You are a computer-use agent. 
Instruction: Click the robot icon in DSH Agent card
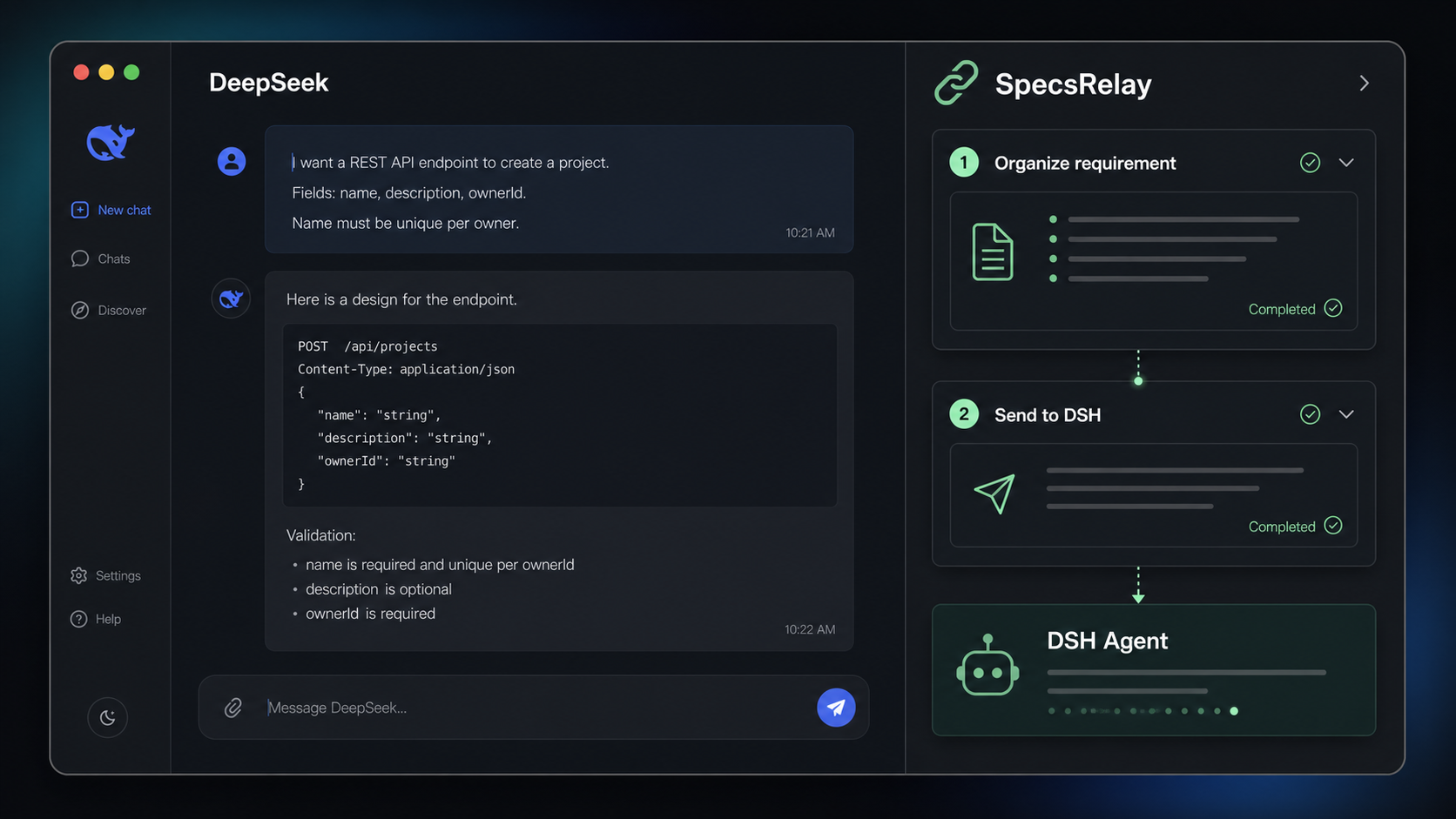tap(988, 665)
